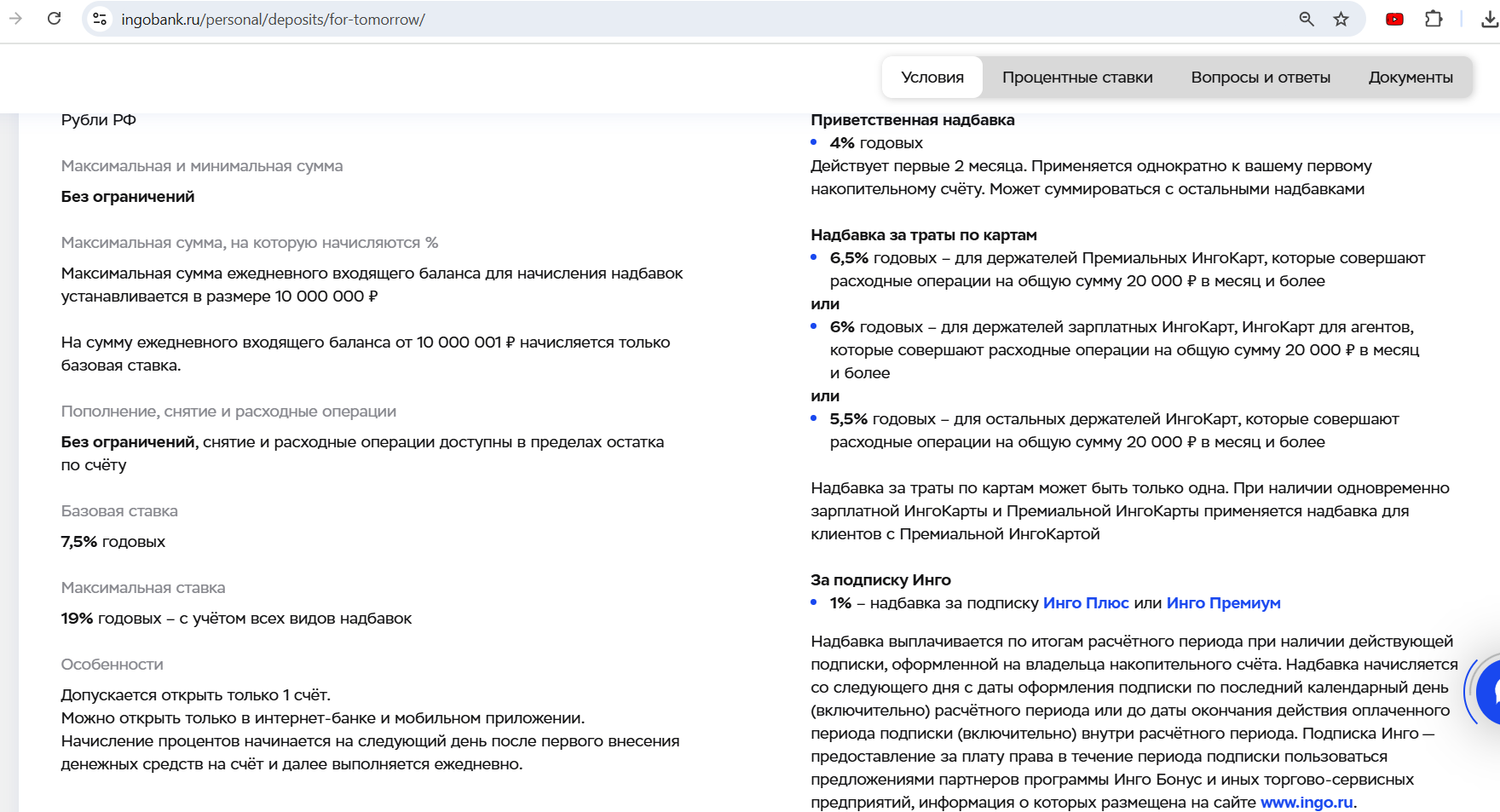Image resolution: width=1500 pixels, height=812 pixels.
Task: Select the Вопросы и ответы tab
Action: click(x=1261, y=78)
